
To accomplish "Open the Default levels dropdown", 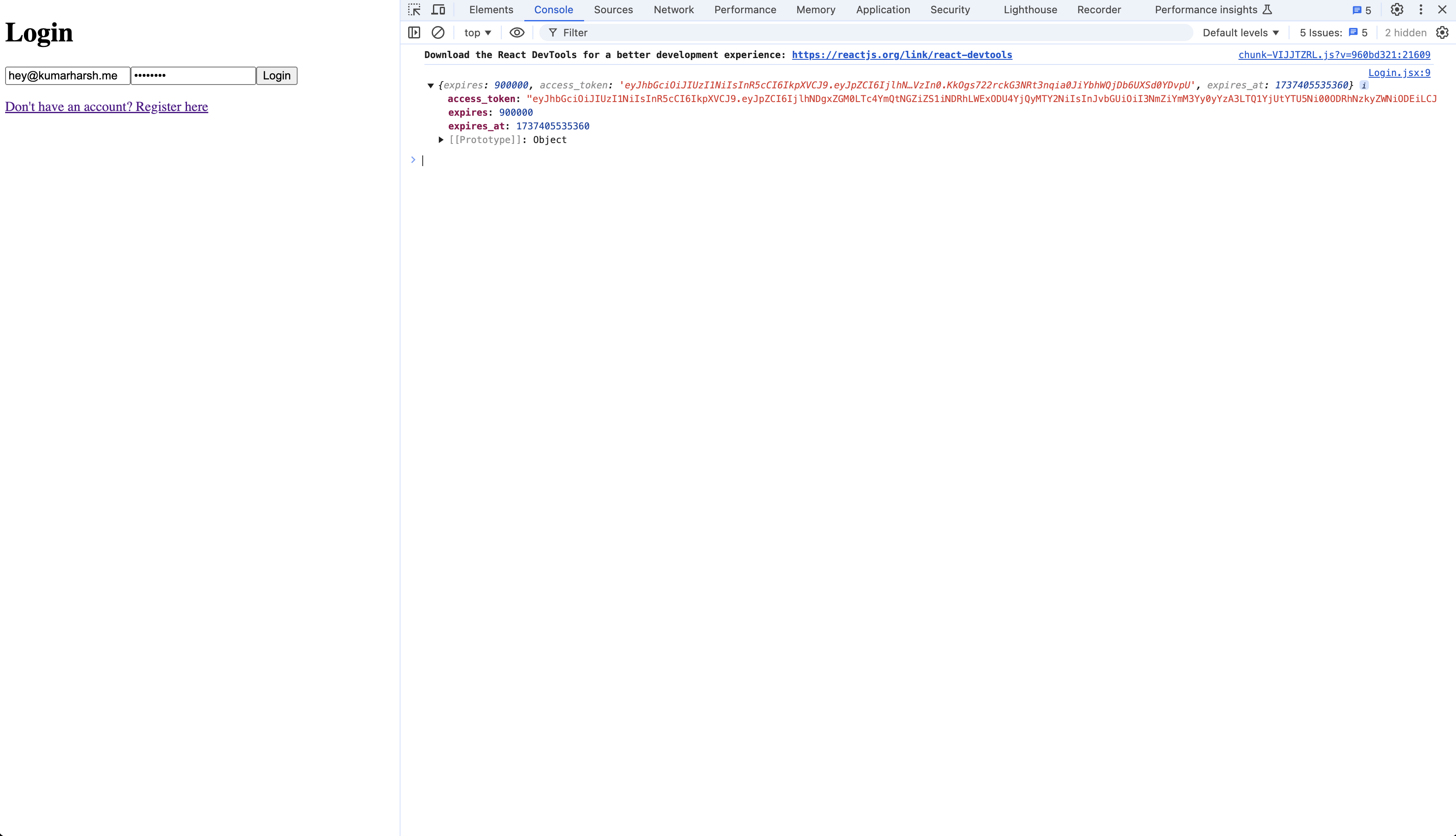I will [x=1241, y=33].
